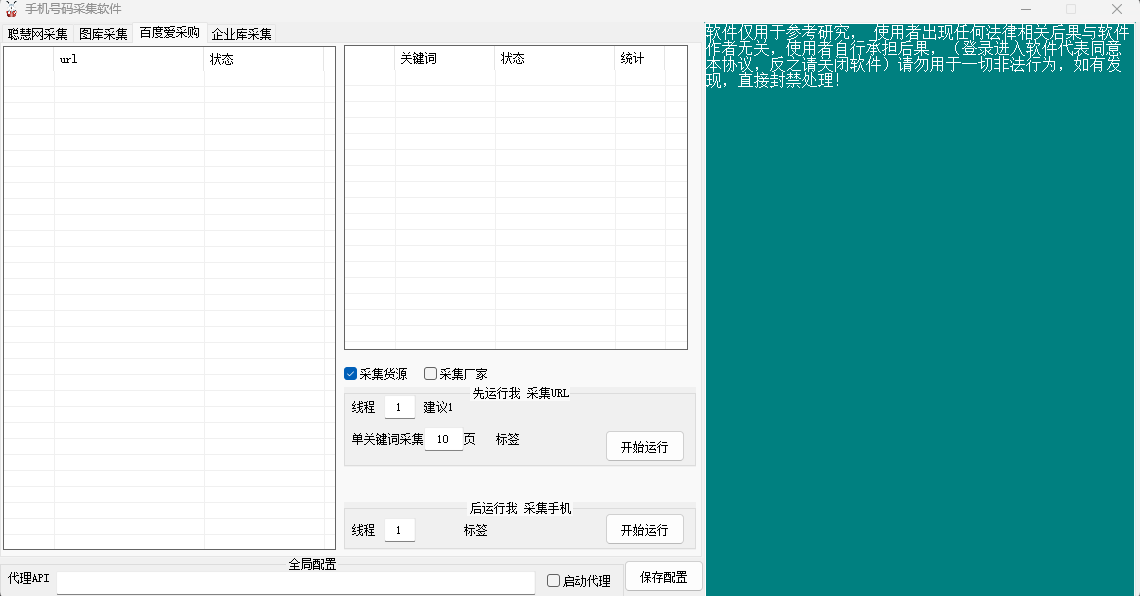This screenshot has height=596, width=1140.
Task: Click the 关键词 column header
Action: click(445, 59)
